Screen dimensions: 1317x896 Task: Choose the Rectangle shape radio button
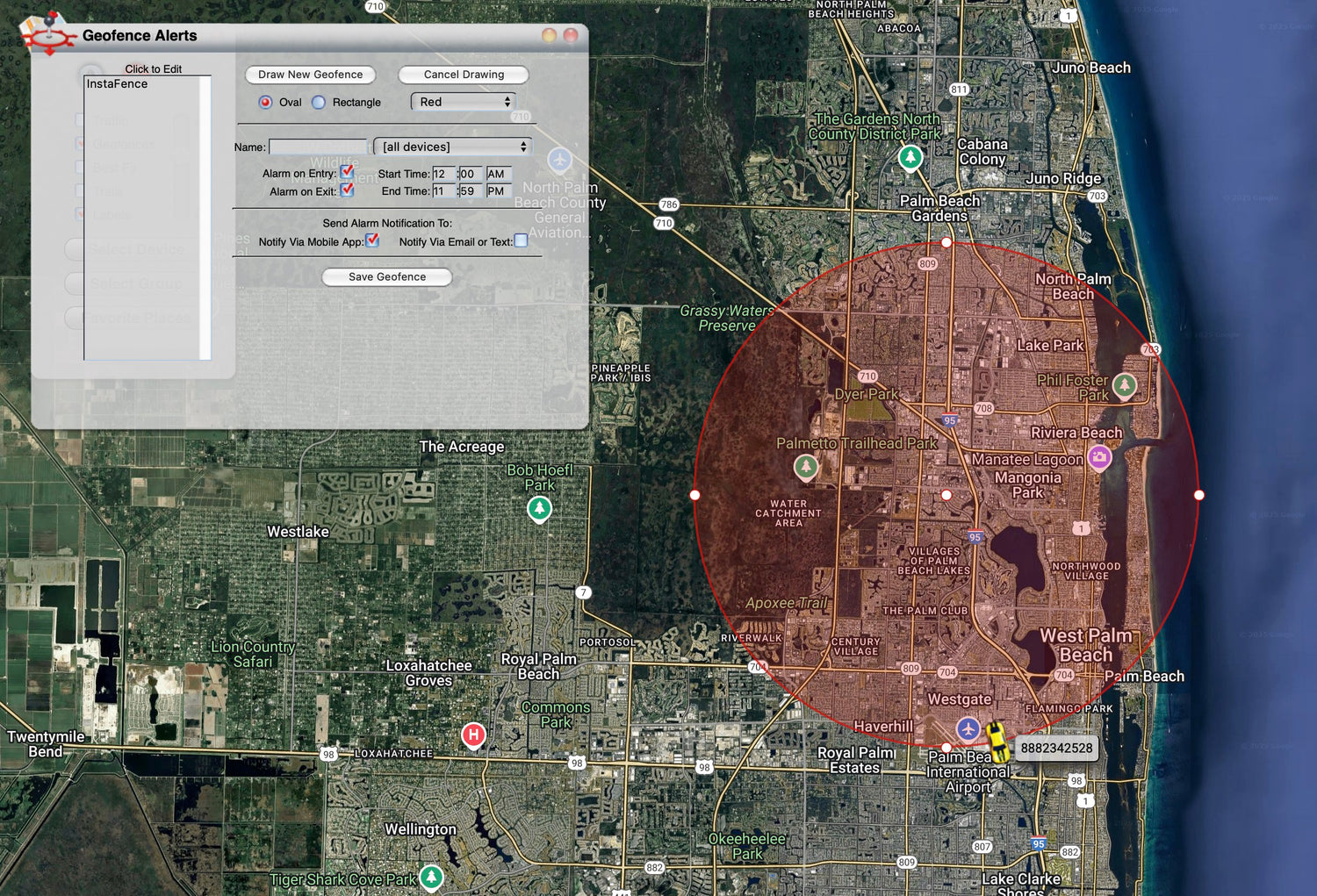319,103
